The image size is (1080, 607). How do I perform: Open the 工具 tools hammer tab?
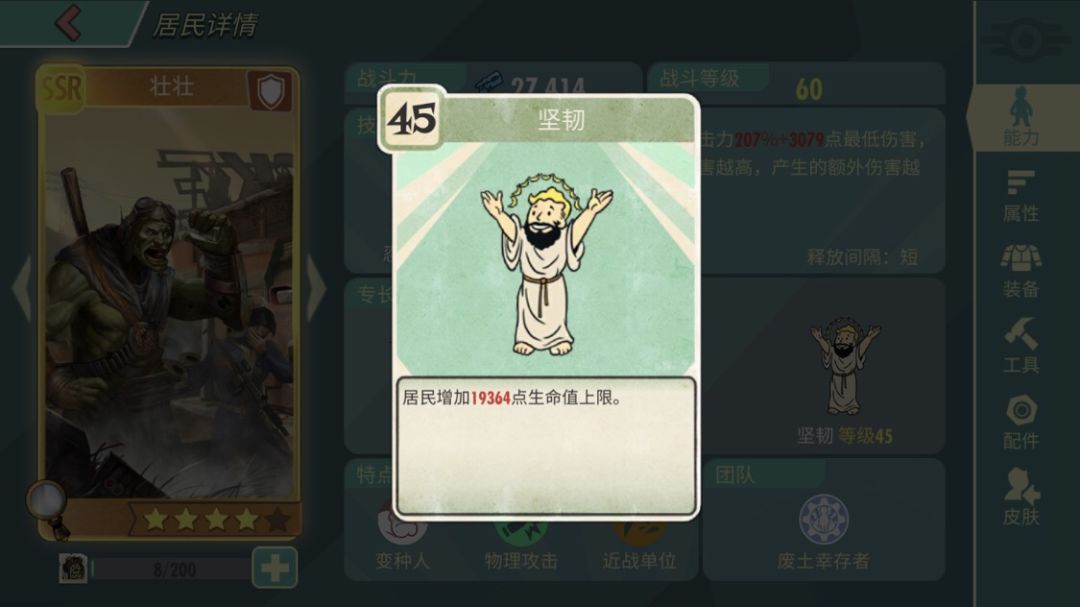[x=1021, y=347]
